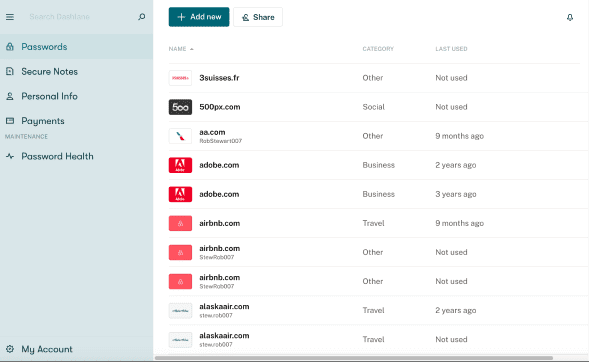Click the Adobe logo used 3 years ago
This screenshot has width=589, height=362.
coord(180,194)
